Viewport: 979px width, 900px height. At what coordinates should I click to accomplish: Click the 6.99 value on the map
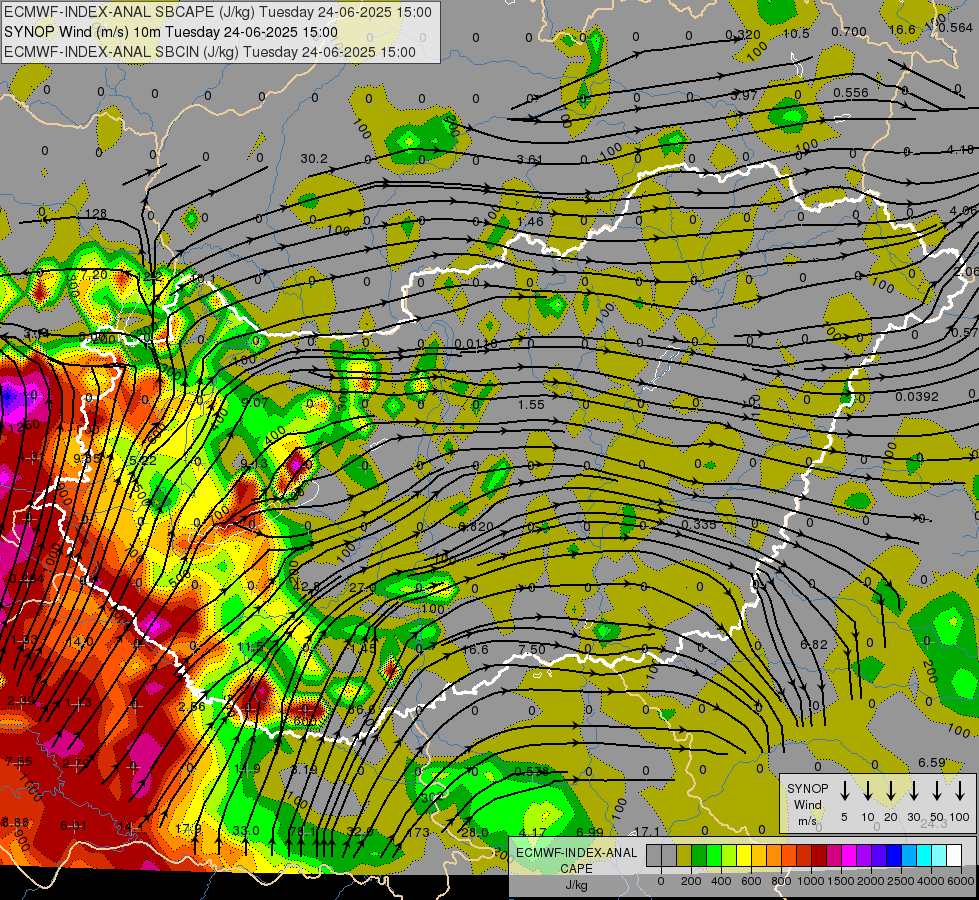point(590,832)
